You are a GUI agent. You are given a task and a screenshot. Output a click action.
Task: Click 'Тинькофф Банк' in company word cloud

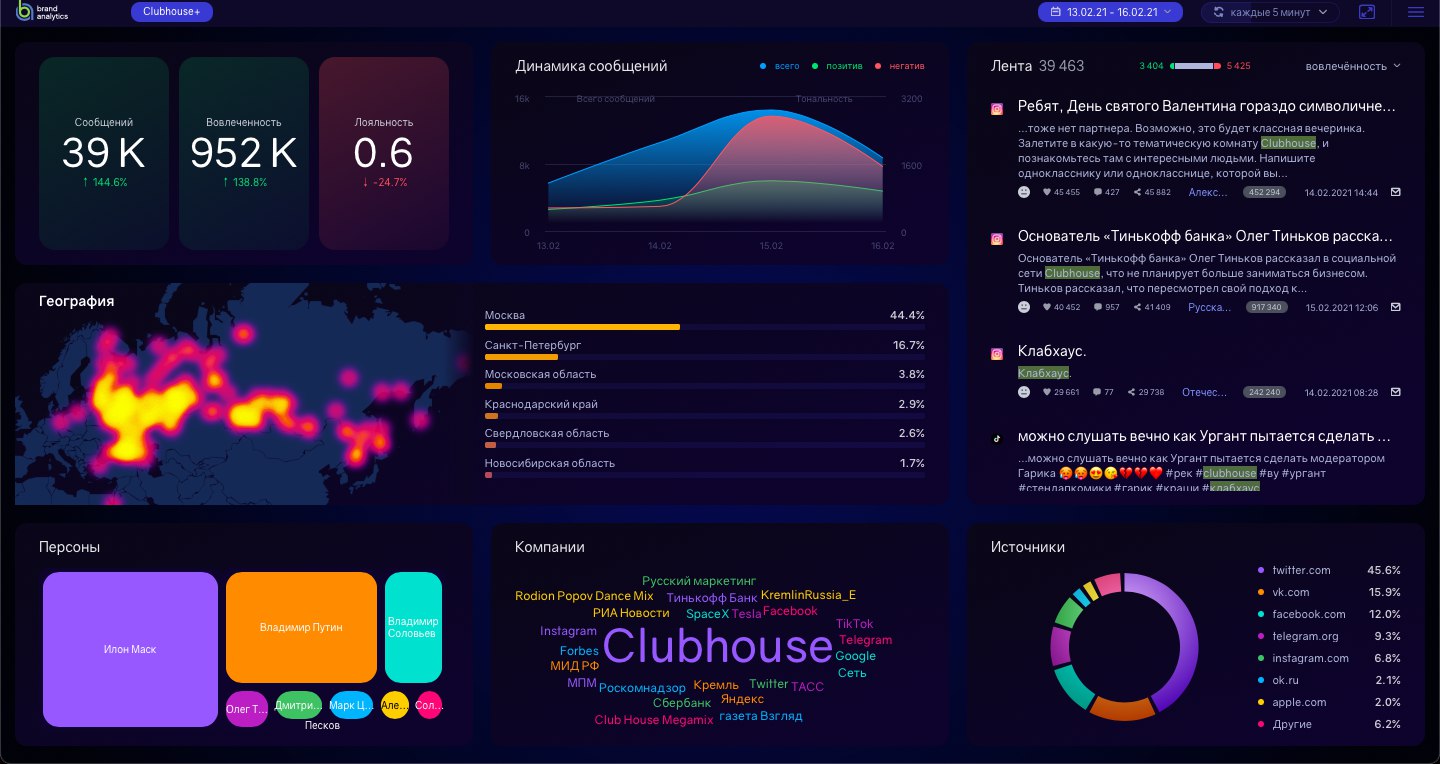(x=712, y=598)
